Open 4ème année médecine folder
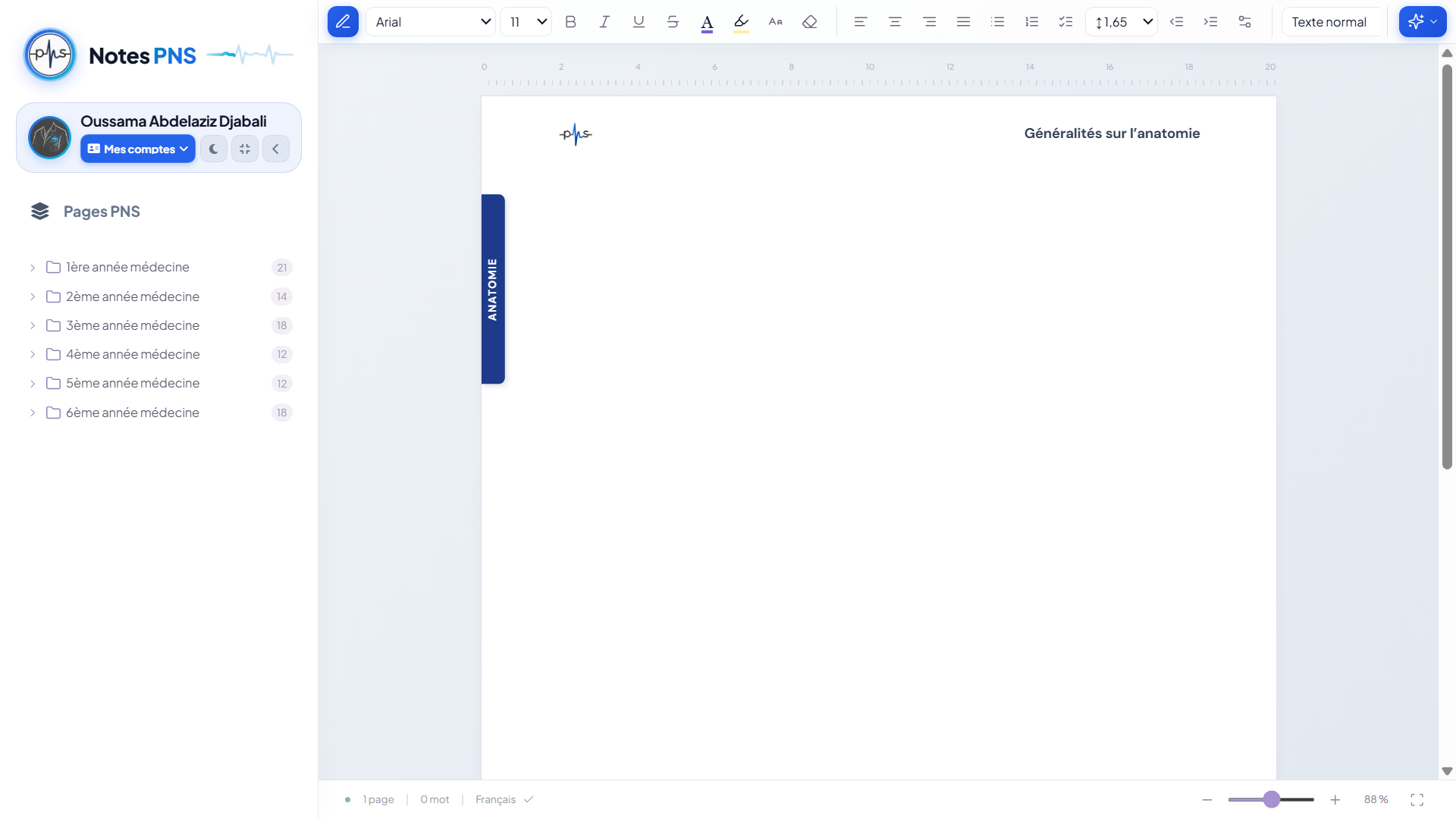This screenshot has height=819, width=1456. [x=159, y=354]
